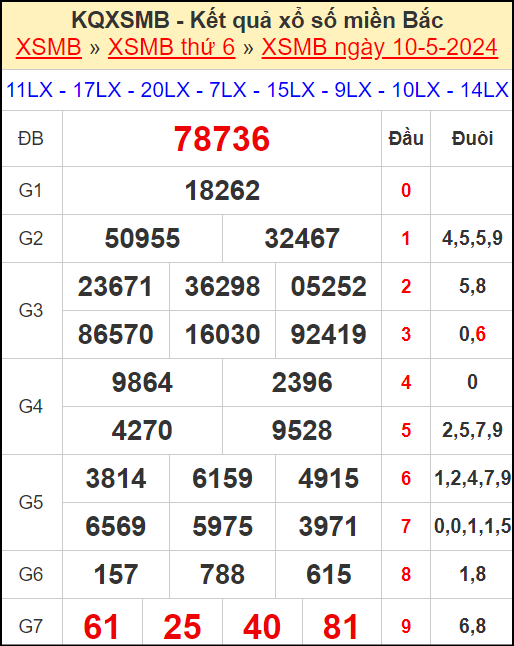This screenshot has width=514, height=646.
Task: Click G5 number 3971
Action: 328,527
